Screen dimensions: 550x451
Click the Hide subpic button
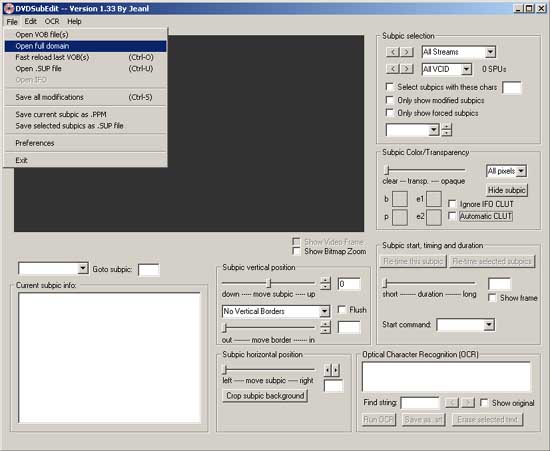[507, 190]
